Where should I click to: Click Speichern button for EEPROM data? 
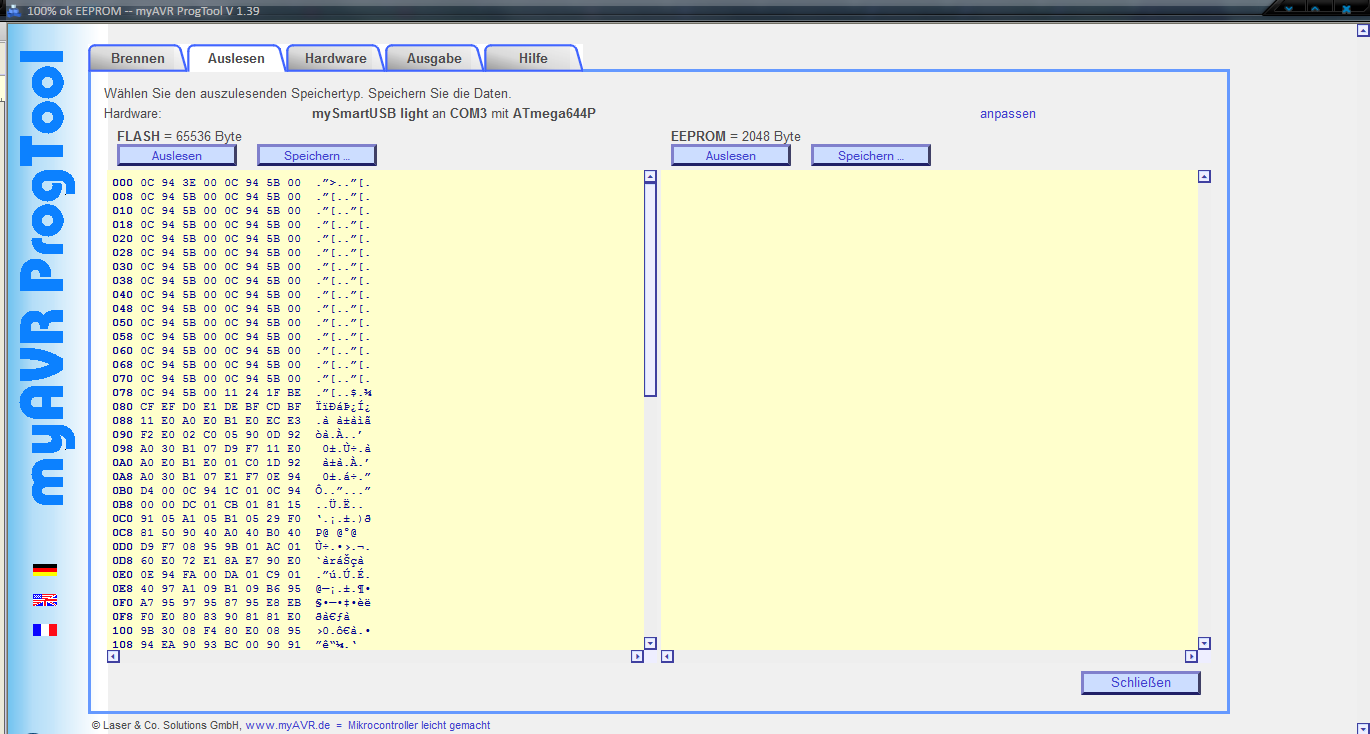(x=870, y=154)
